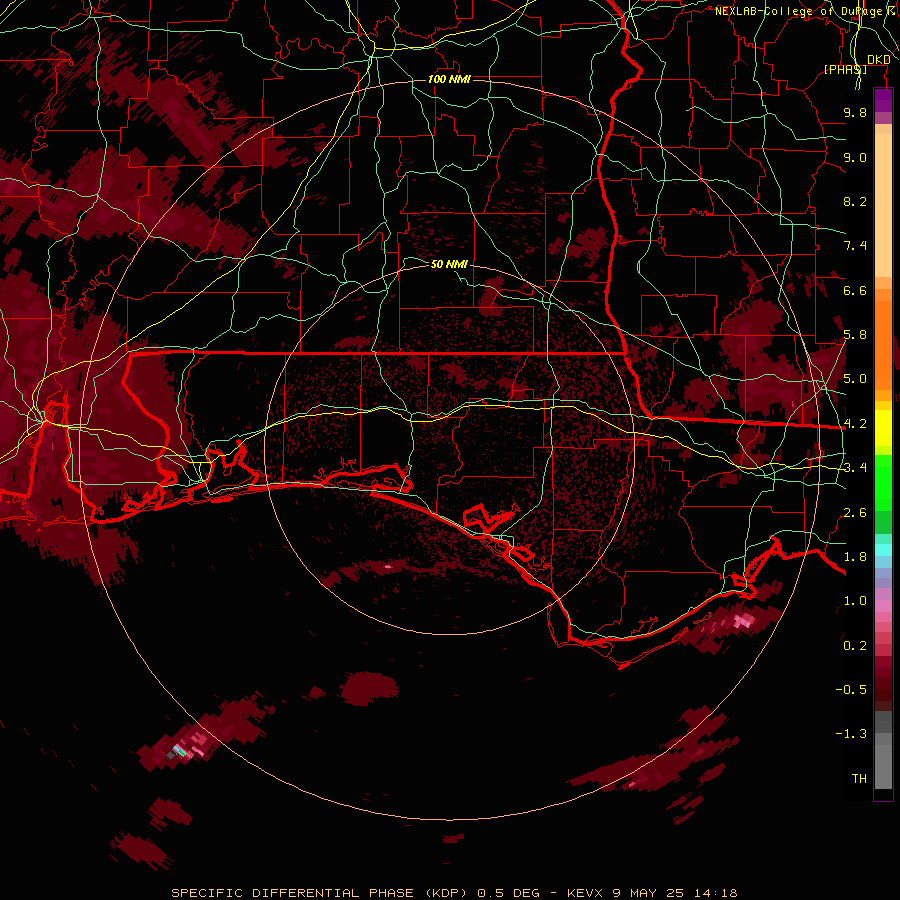Click the 4.2 value on the scale
Viewport: 900px width, 900px height.
(x=855, y=424)
